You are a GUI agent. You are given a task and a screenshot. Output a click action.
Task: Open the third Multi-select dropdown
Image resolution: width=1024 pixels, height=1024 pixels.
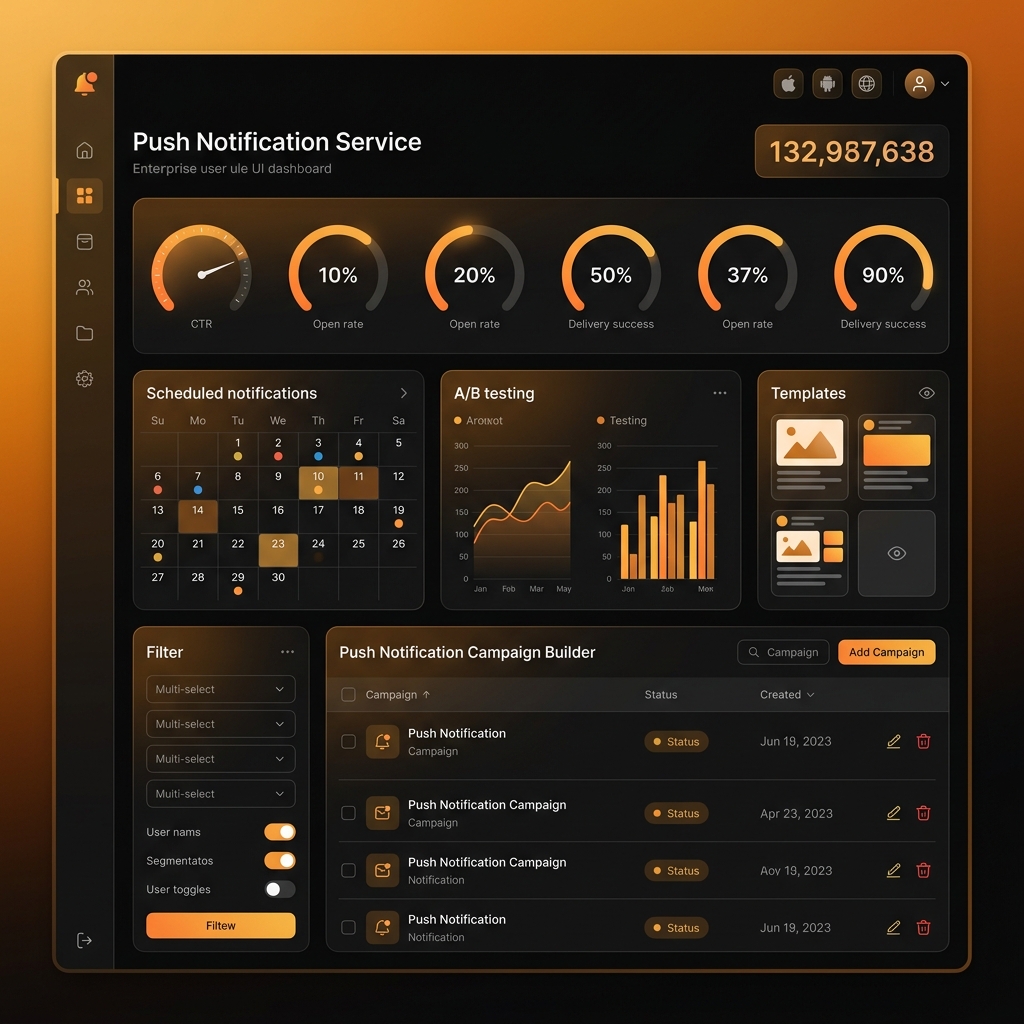click(x=221, y=759)
